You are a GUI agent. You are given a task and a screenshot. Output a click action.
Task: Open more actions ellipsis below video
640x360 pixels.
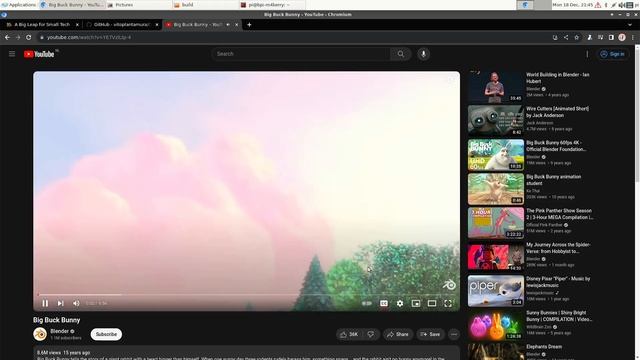[453, 334]
